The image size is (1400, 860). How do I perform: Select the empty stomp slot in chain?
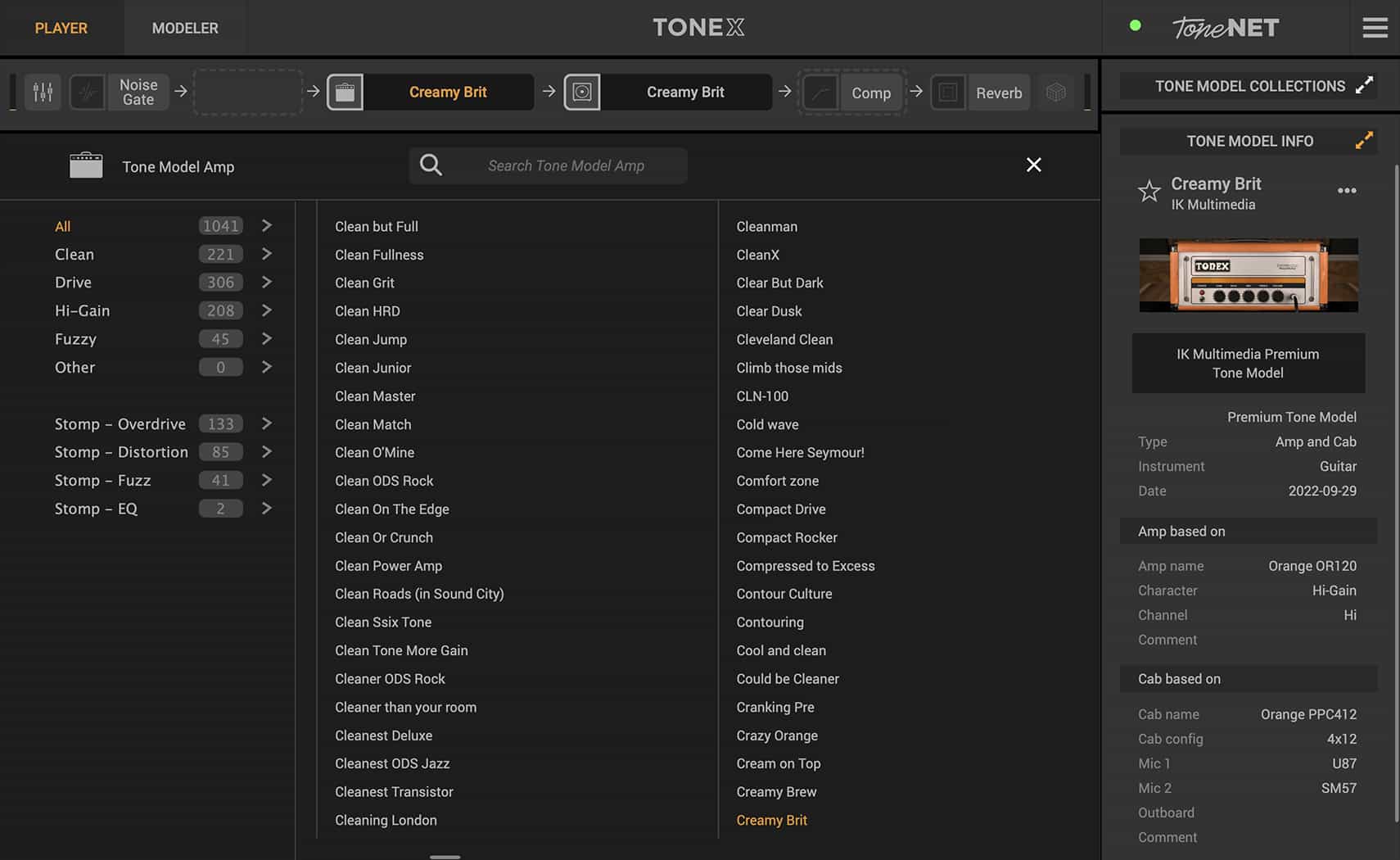[248, 93]
